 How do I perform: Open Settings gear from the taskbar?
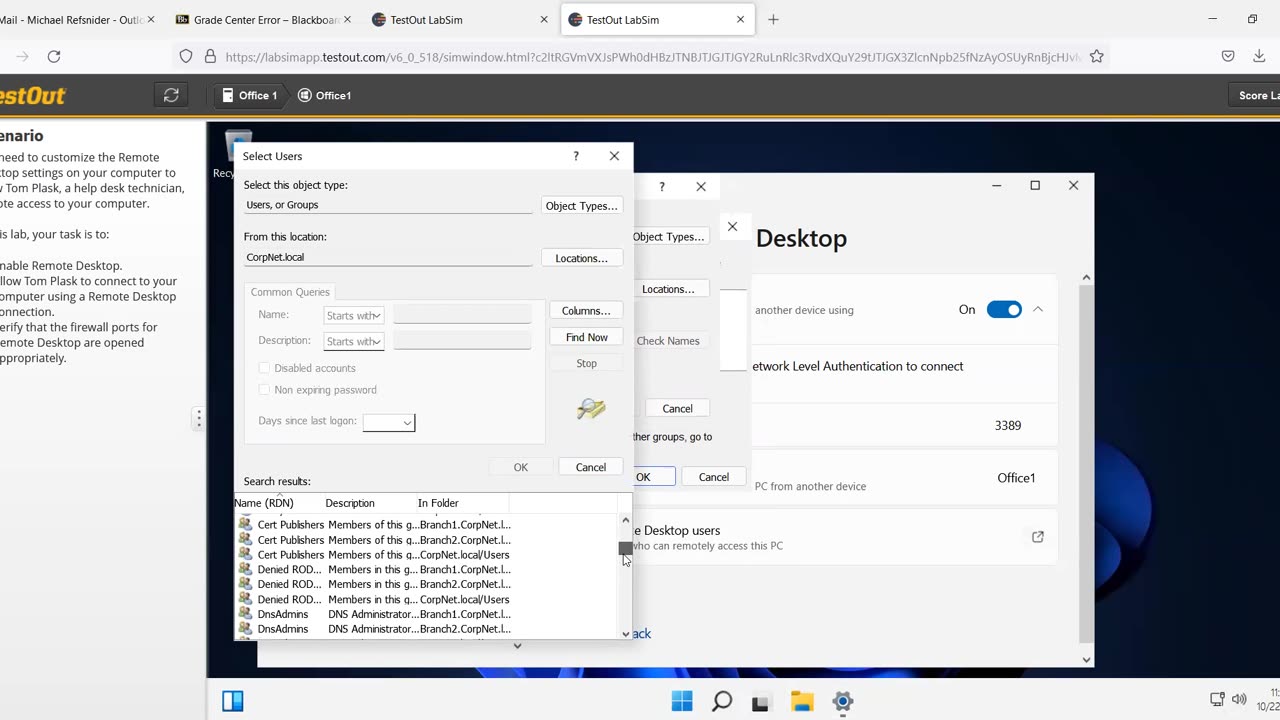[x=842, y=701]
